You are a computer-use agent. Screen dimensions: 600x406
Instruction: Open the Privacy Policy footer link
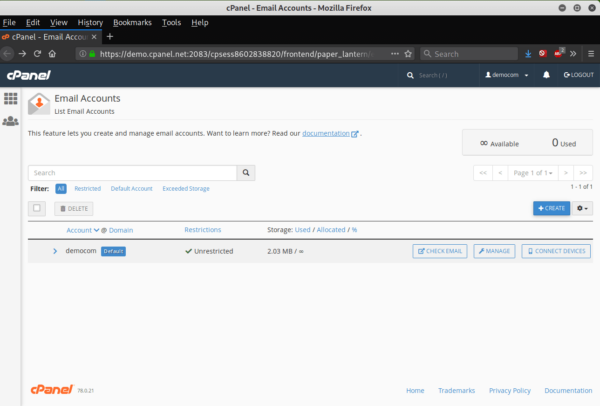510,390
